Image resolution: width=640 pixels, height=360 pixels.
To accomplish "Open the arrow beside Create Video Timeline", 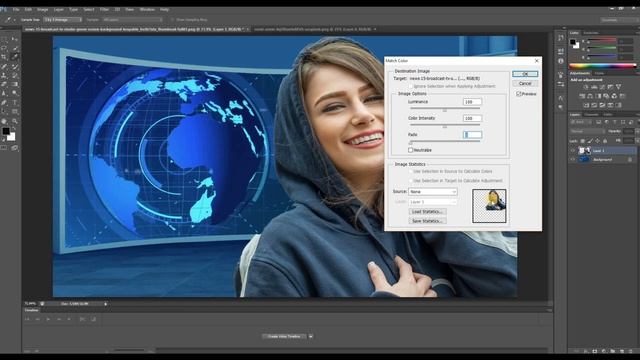I will click(x=311, y=337).
